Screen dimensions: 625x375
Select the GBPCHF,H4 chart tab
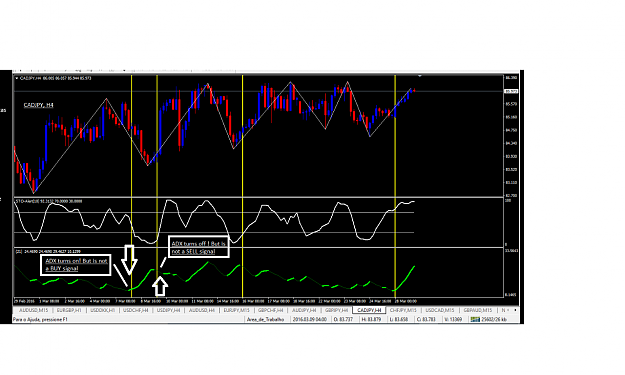(270, 310)
